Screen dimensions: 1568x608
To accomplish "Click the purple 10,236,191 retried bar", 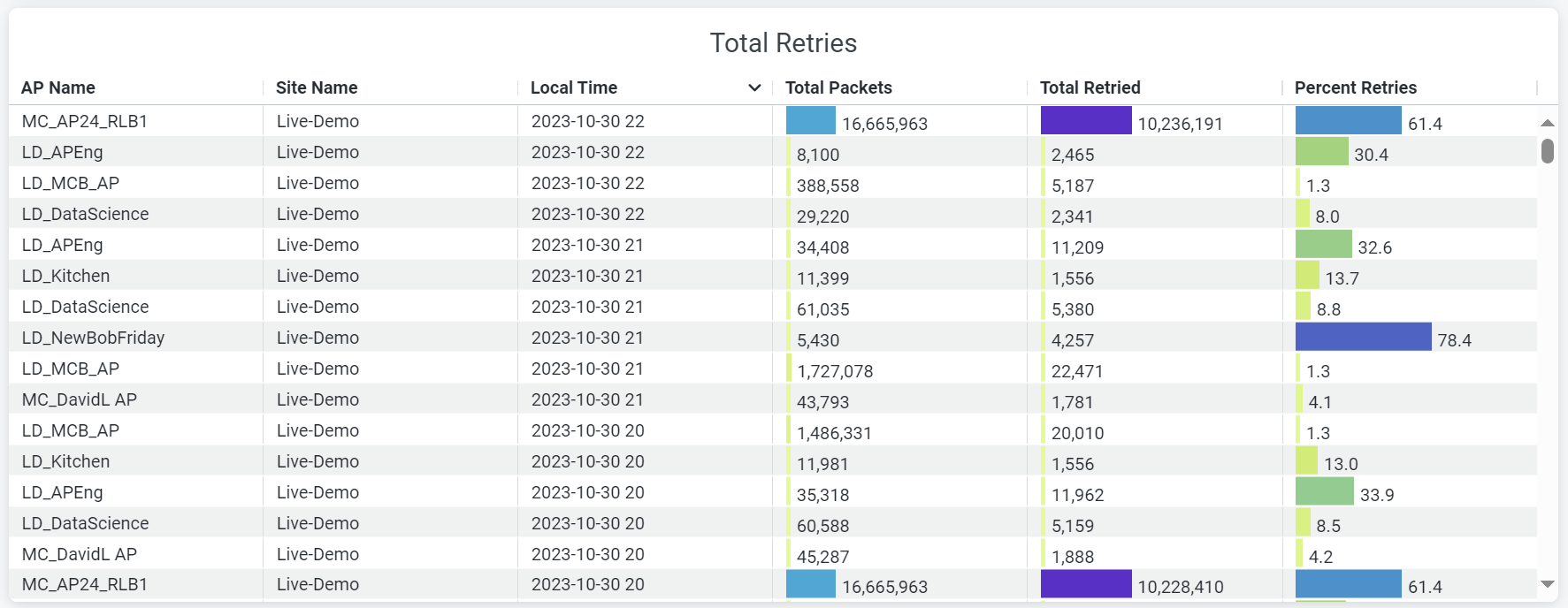I will pos(1085,120).
